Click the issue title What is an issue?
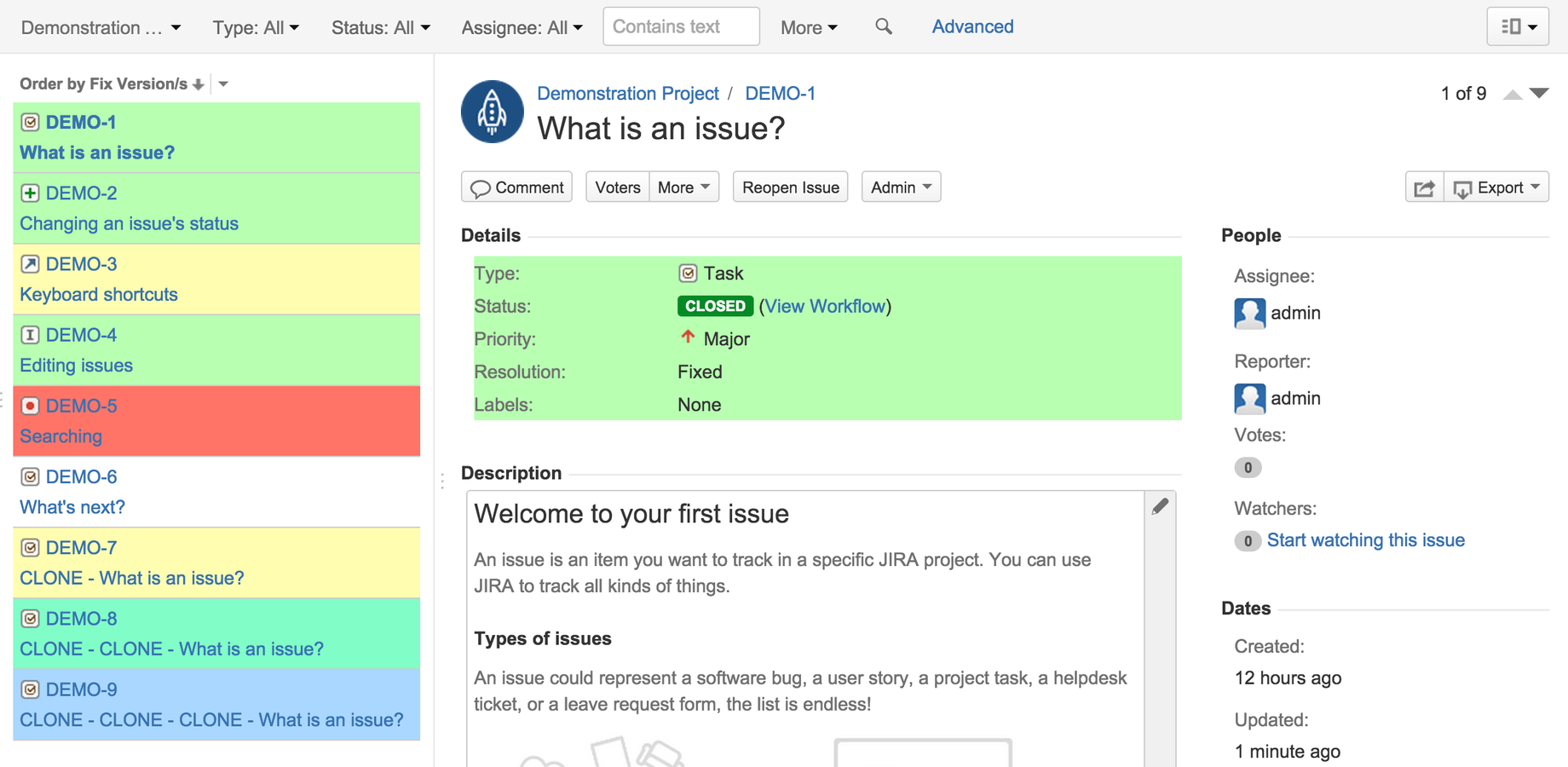 tap(661, 129)
